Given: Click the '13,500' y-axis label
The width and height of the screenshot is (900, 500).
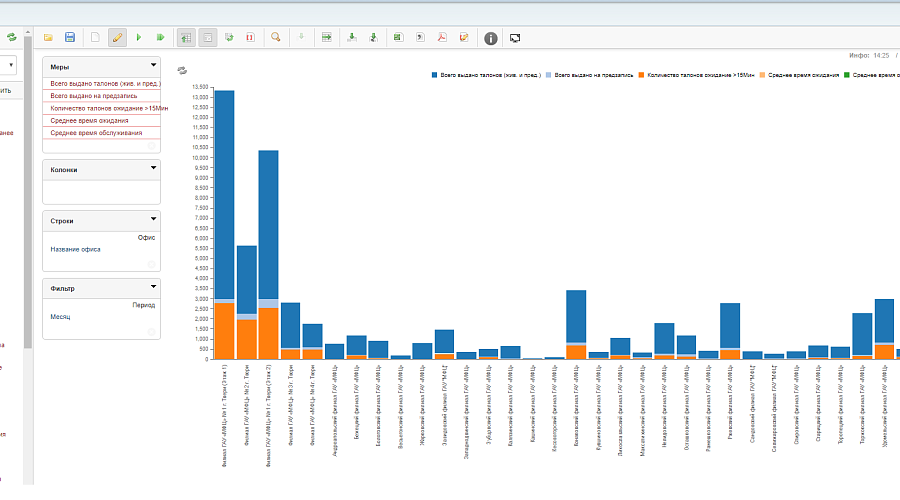Looking at the screenshot, I should pyautogui.click(x=200, y=87).
